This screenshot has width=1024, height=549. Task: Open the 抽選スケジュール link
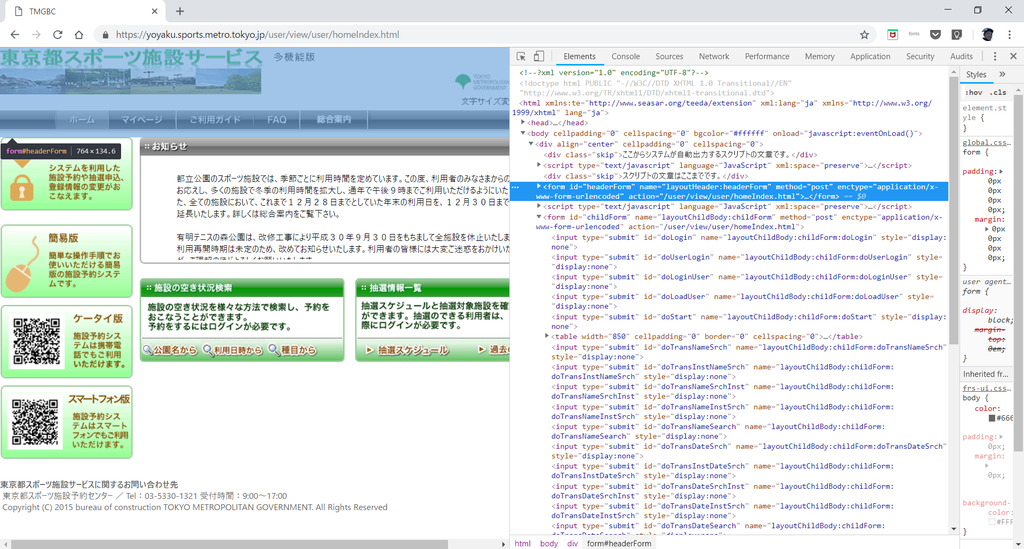coord(407,350)
